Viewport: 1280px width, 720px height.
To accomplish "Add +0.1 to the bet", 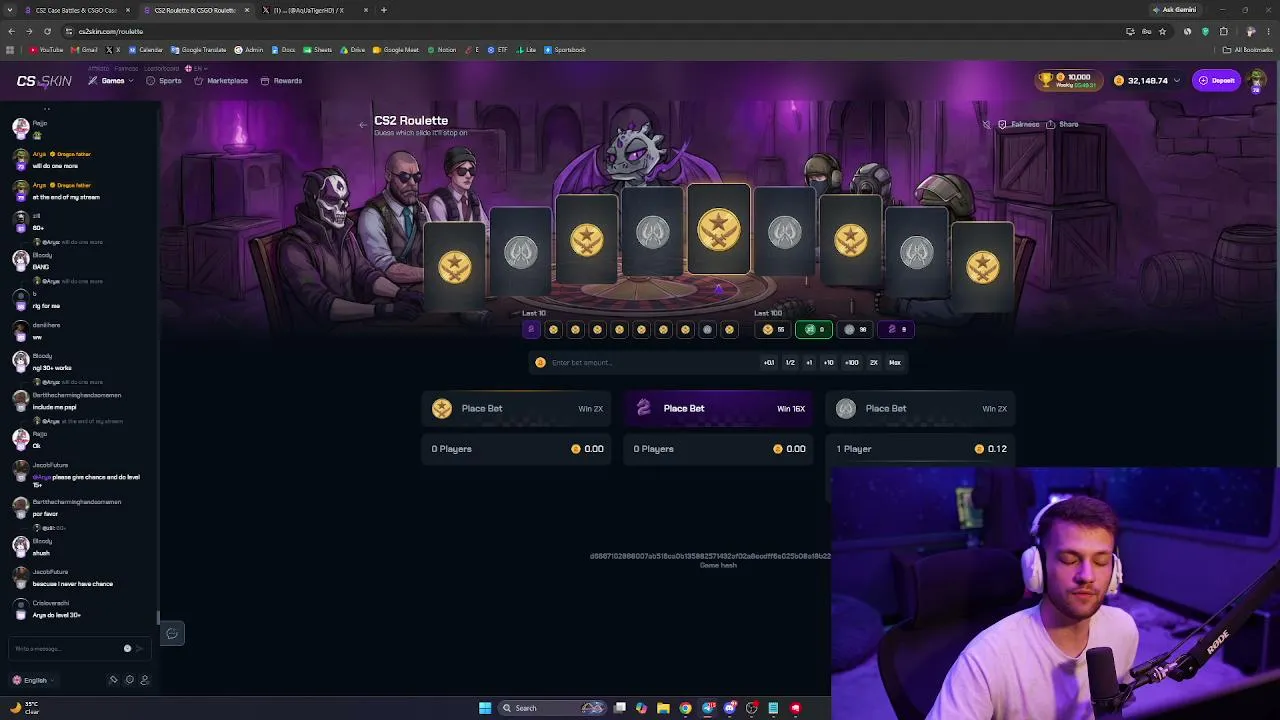I will pos(769,363).
